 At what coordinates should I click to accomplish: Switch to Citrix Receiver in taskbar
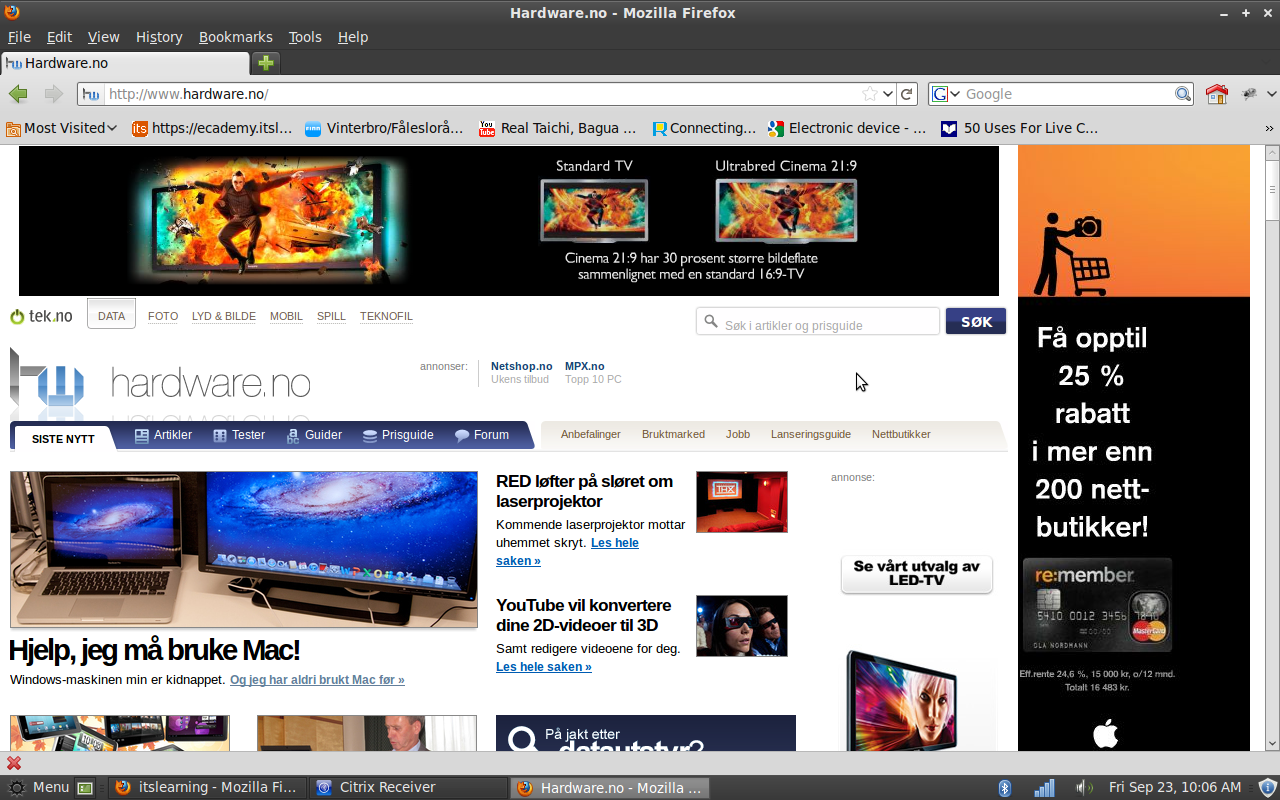[408, 788]
